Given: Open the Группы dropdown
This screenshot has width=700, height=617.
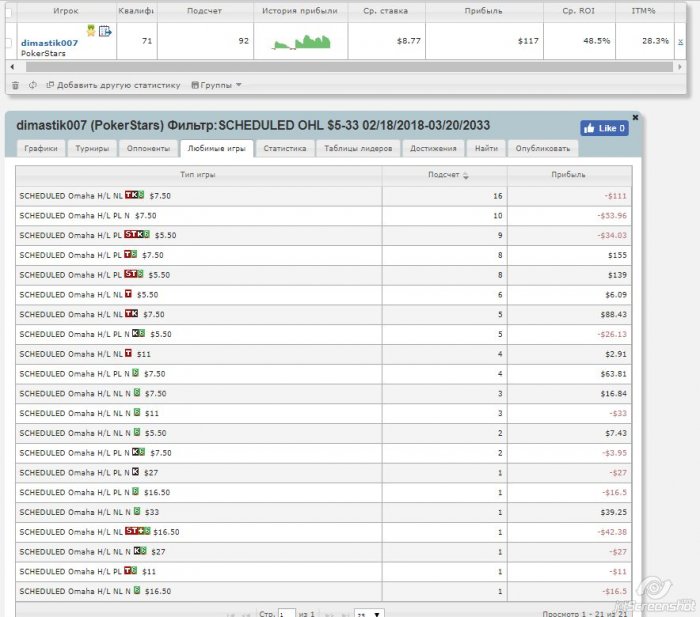Looking at the screenshot, I should point(217,85).
